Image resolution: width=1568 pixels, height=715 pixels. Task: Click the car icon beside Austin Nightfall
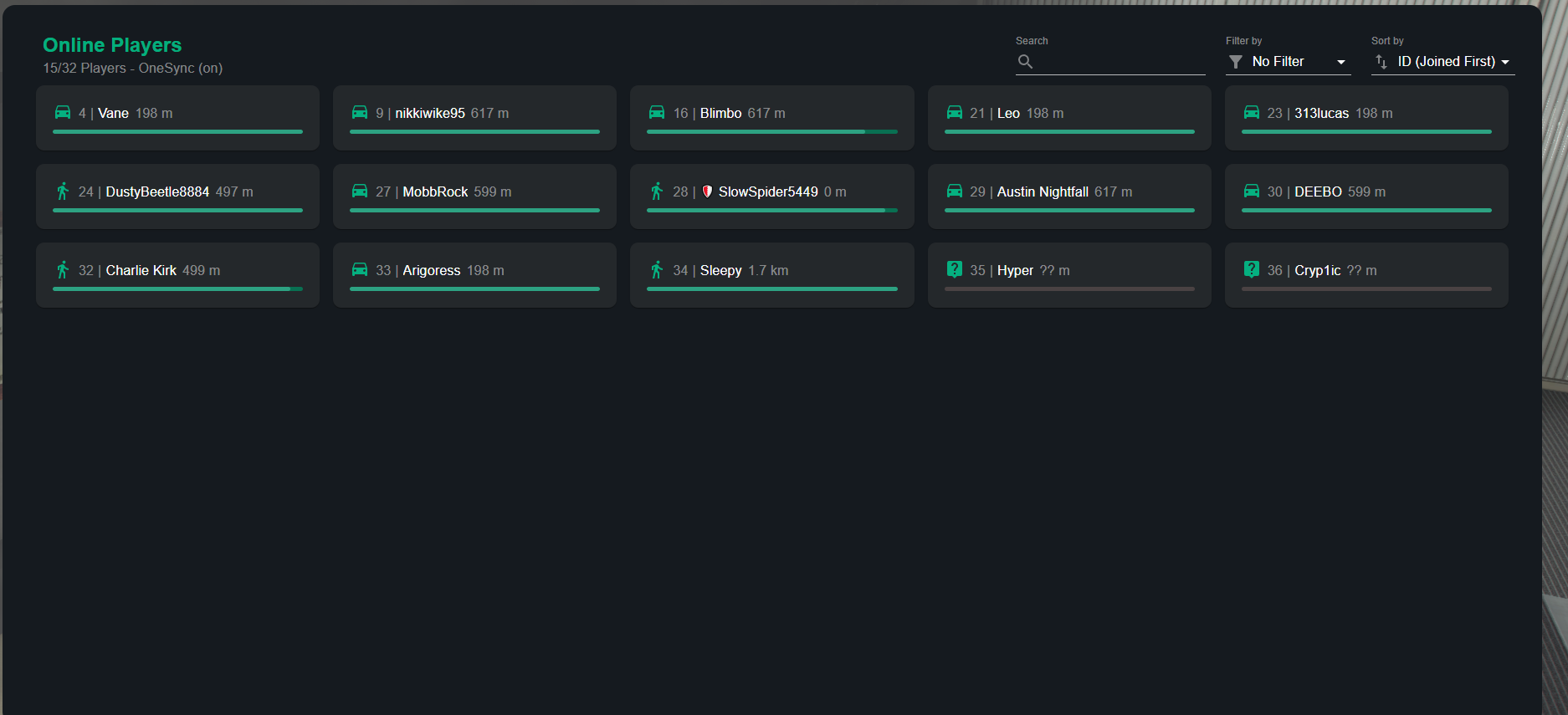point(954,191)
